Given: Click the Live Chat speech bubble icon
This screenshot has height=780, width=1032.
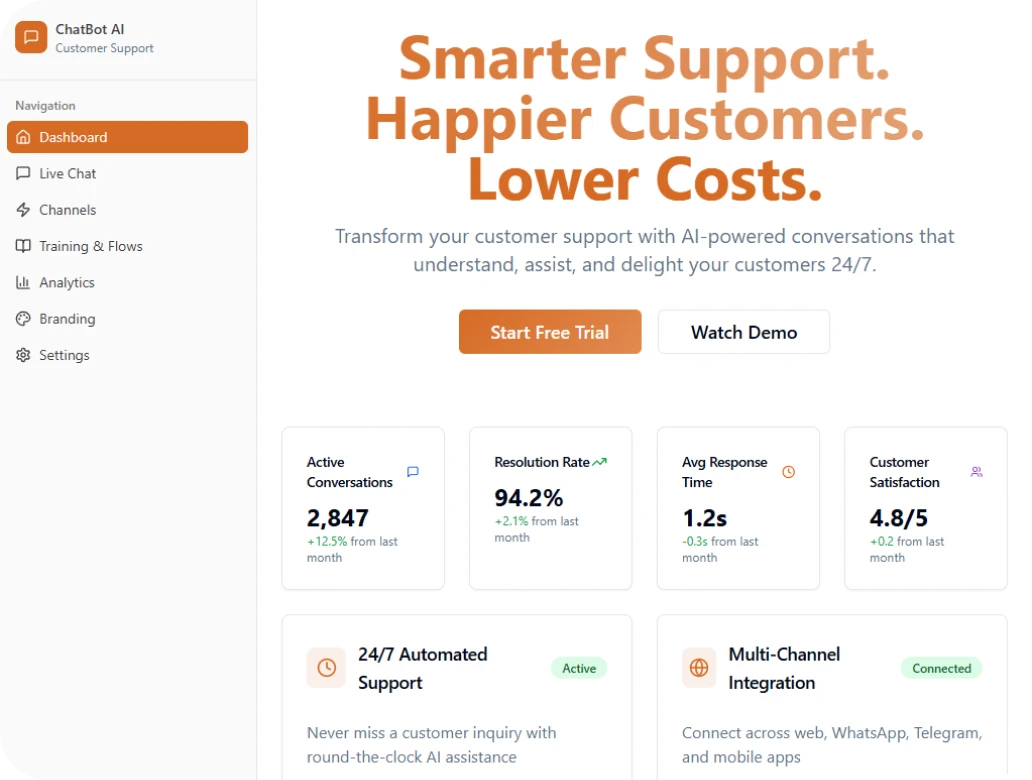Looking at the screenshot, I should [23, 173].
